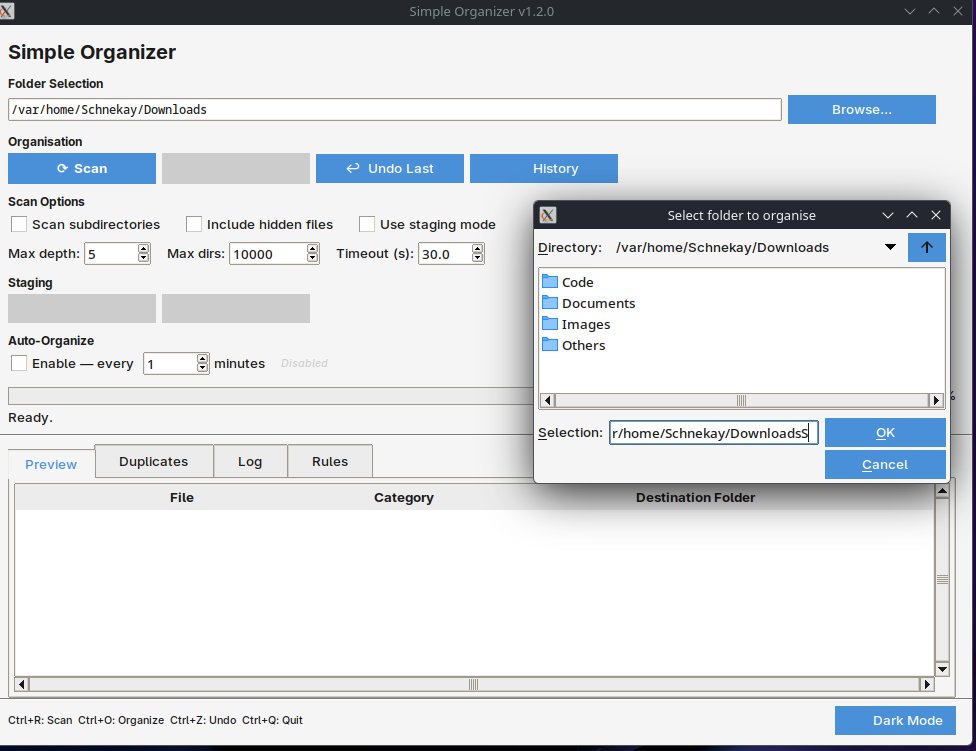Screen dimensions: 976x751
Task: Click the Others folder name
Action: pyautogui.click(x=583, y=345)
